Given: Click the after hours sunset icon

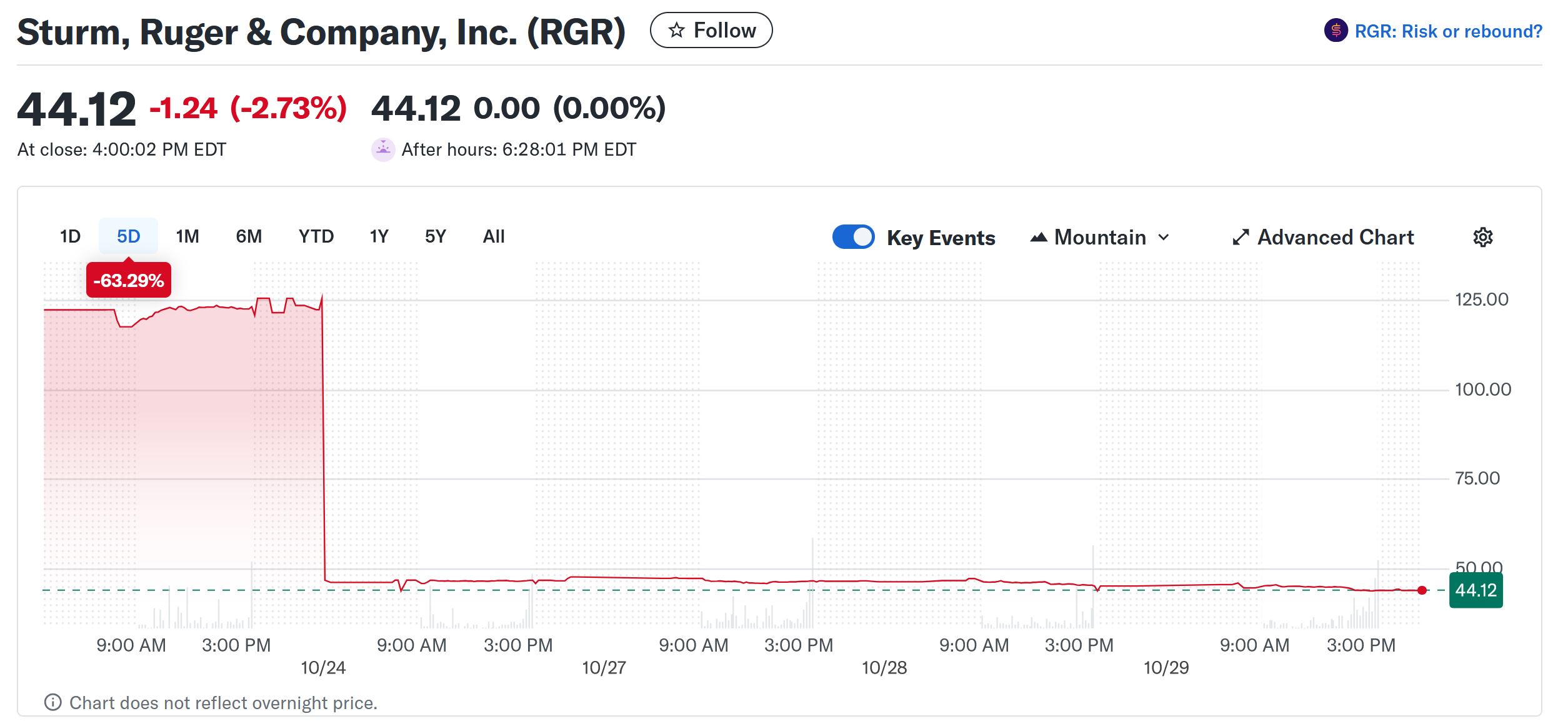Looking at the screenshot, I should coord(382,149).
